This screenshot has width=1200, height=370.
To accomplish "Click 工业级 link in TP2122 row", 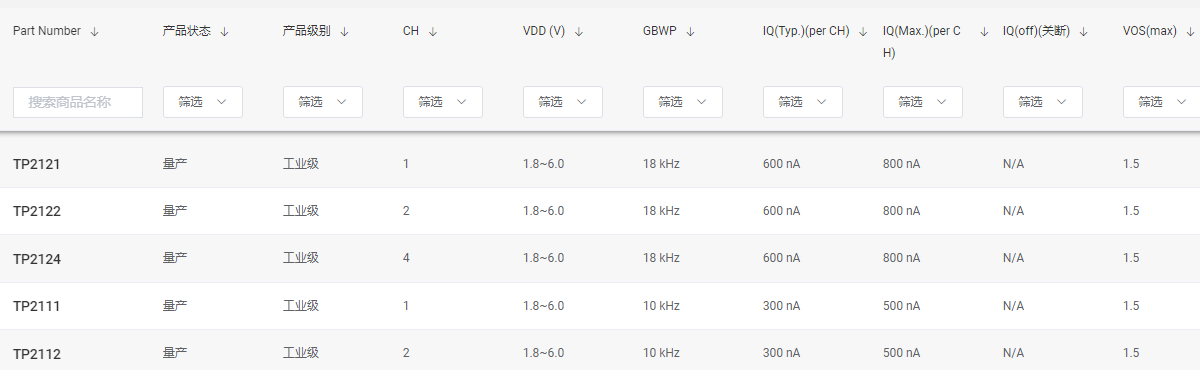I will (x=301, y=211).
